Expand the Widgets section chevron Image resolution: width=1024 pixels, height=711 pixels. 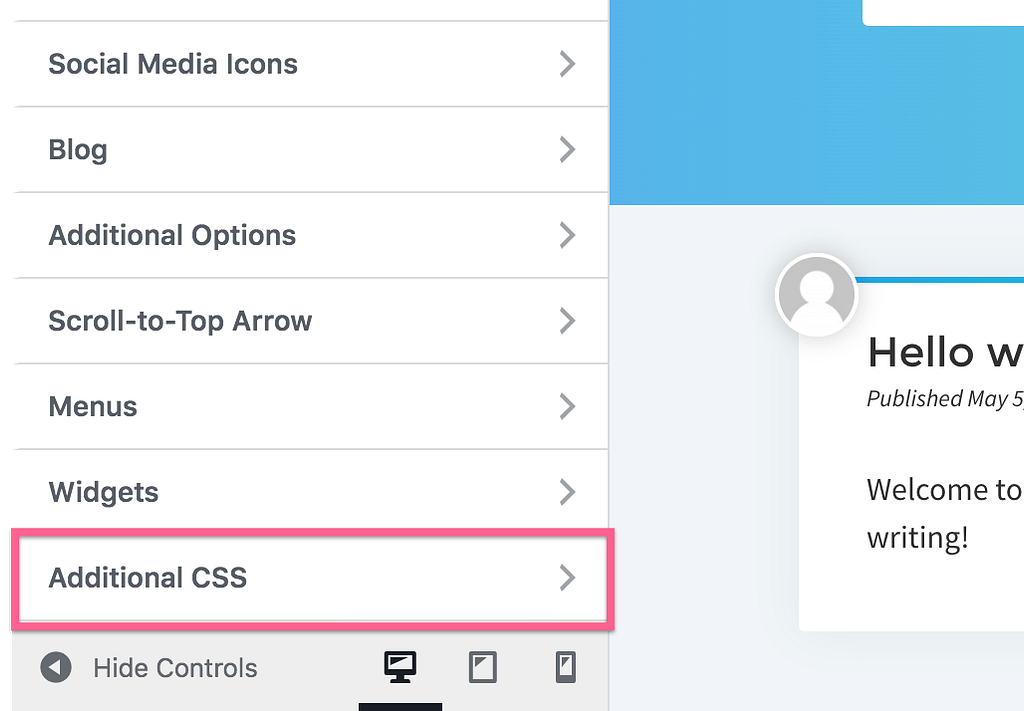click(567, 492)
